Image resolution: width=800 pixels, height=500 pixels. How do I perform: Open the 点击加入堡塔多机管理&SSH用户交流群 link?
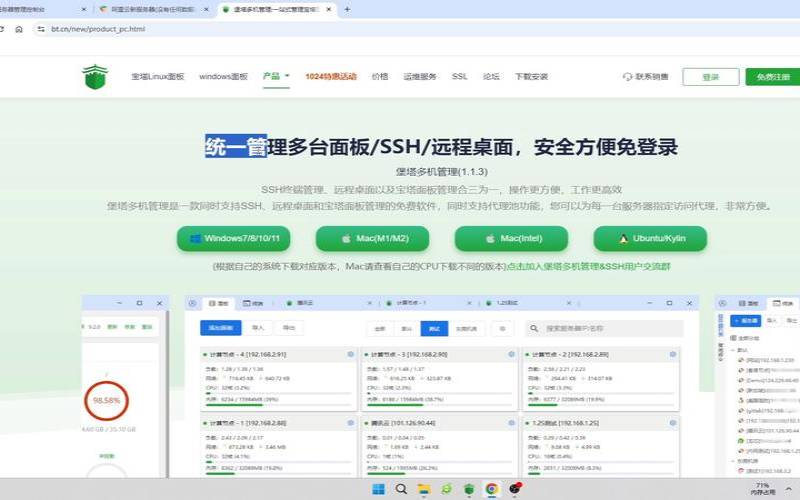pos(588,266)
